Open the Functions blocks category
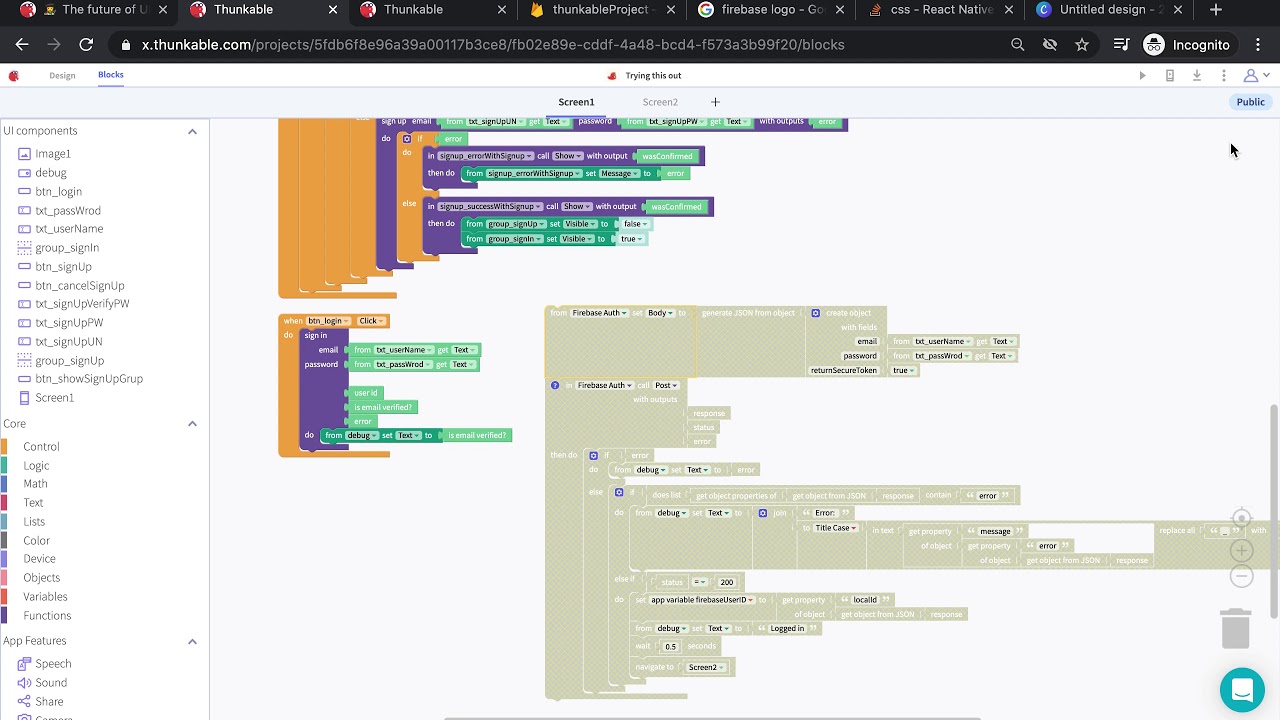This screenshot has width=1280, height=720. 47,616
